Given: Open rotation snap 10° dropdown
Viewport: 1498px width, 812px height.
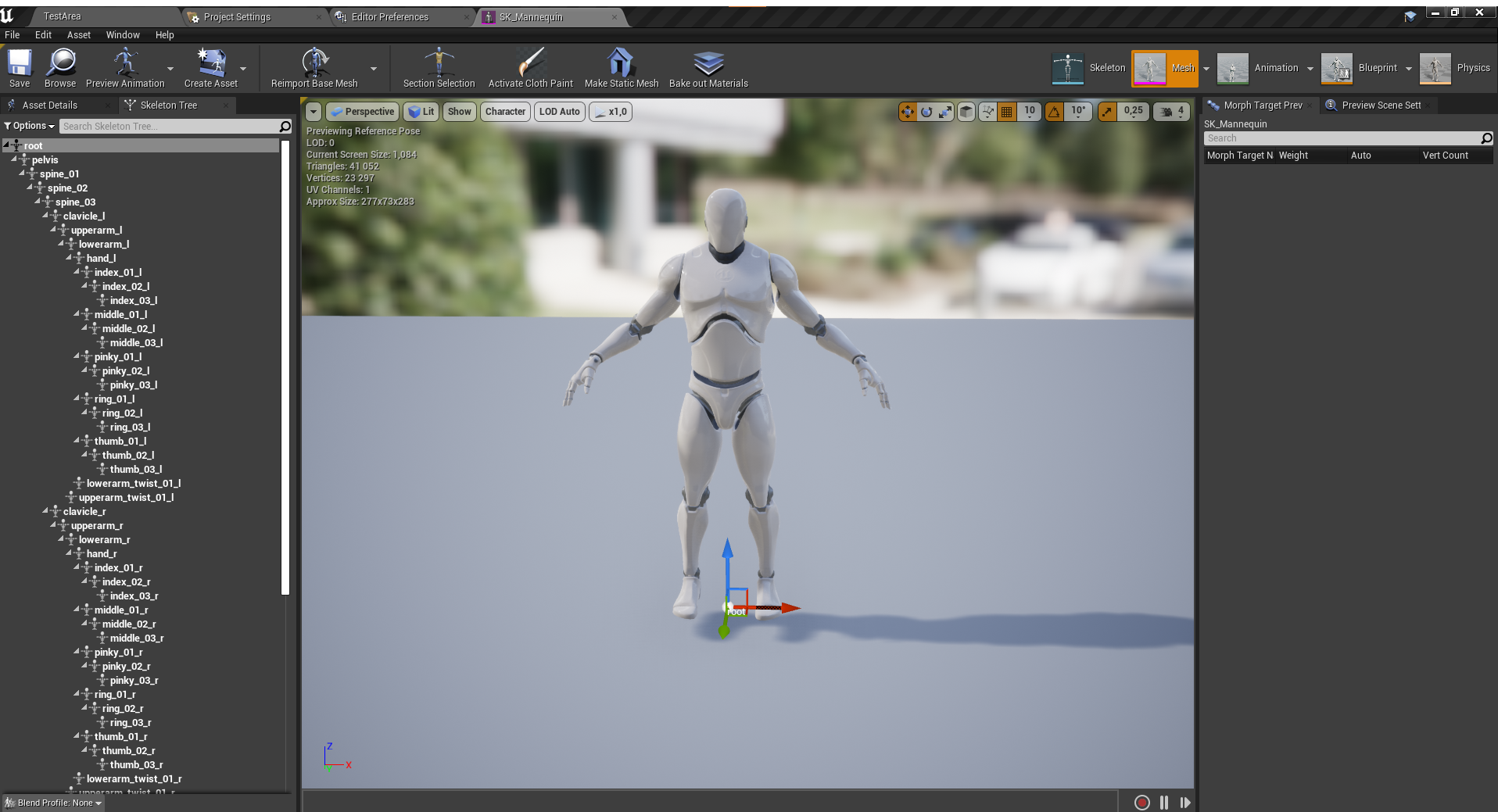Looking at the screenshot, I should tap(1078, 112).
